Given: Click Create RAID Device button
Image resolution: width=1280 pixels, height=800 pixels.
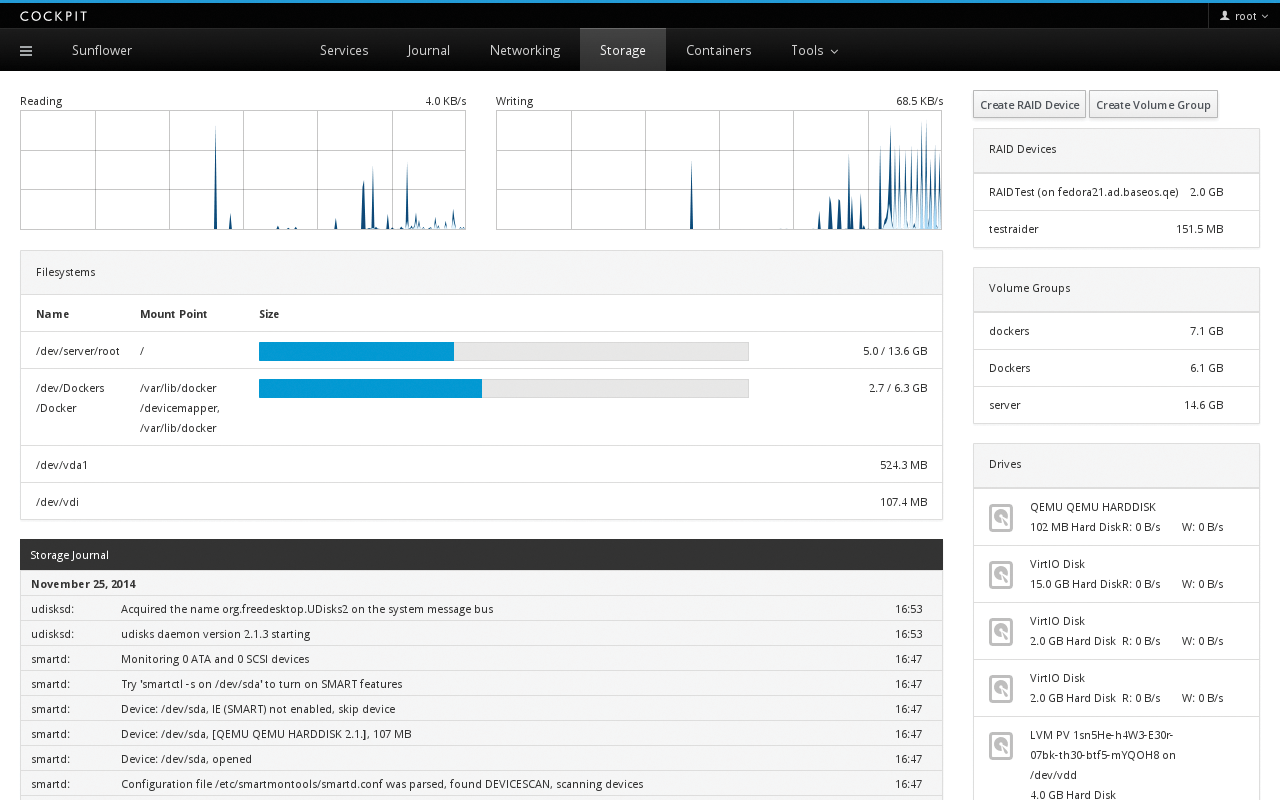Looking at the screenshot, I should click(1029, 105).
